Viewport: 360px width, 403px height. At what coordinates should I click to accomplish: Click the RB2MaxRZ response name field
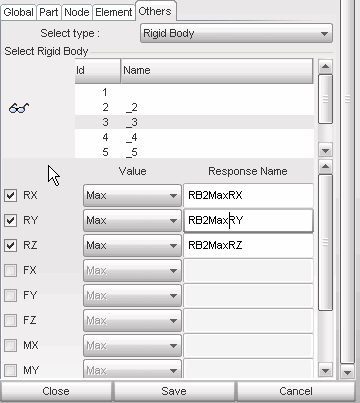click(248, 245)
